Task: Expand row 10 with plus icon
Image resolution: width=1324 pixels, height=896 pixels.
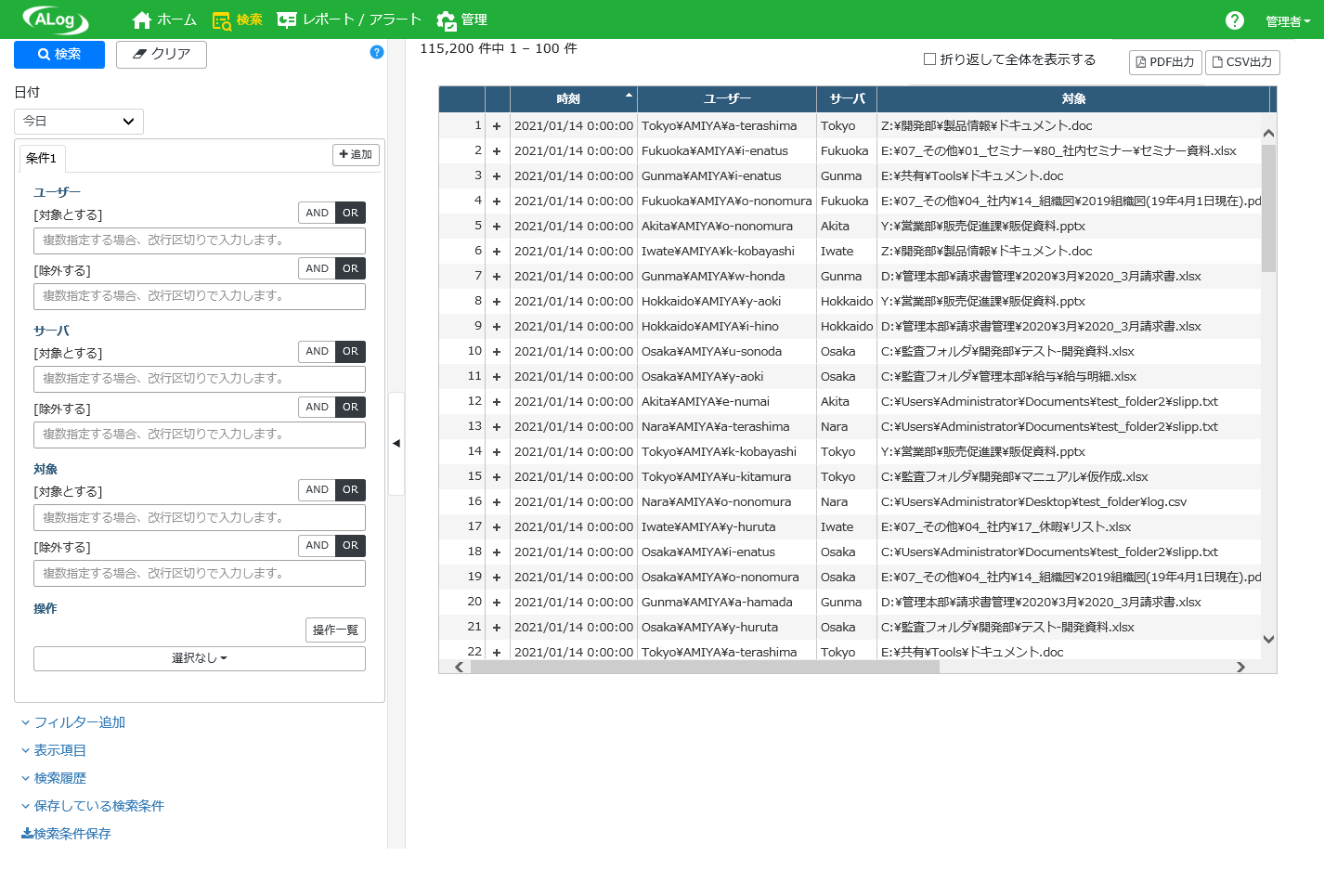Action: pos(497,352)
